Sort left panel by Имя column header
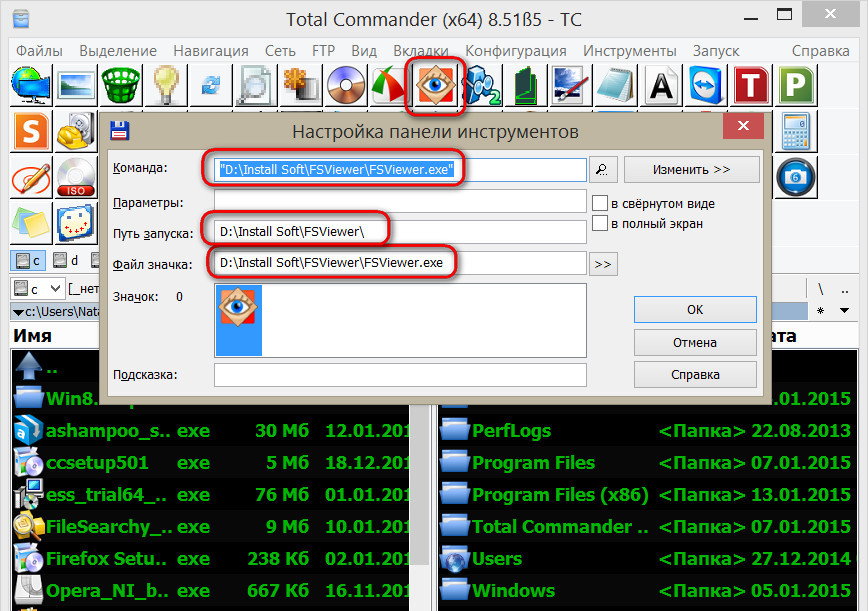 [33, 335]
